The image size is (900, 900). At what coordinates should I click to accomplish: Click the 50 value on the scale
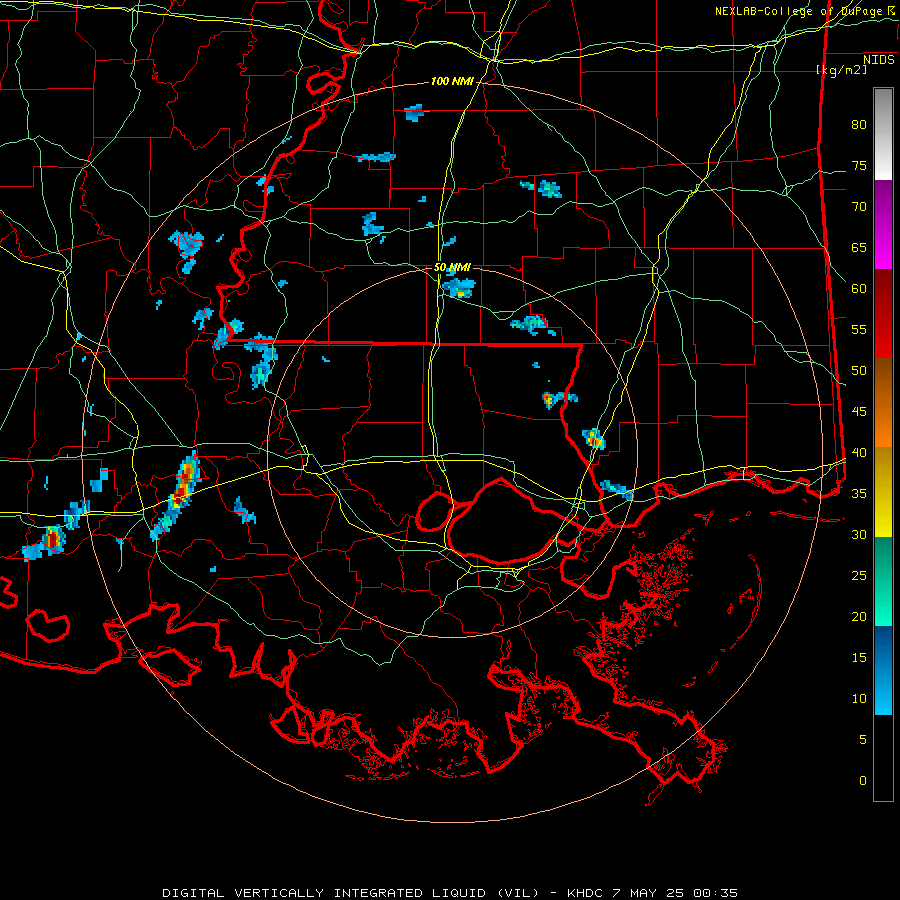coord(859,371)
